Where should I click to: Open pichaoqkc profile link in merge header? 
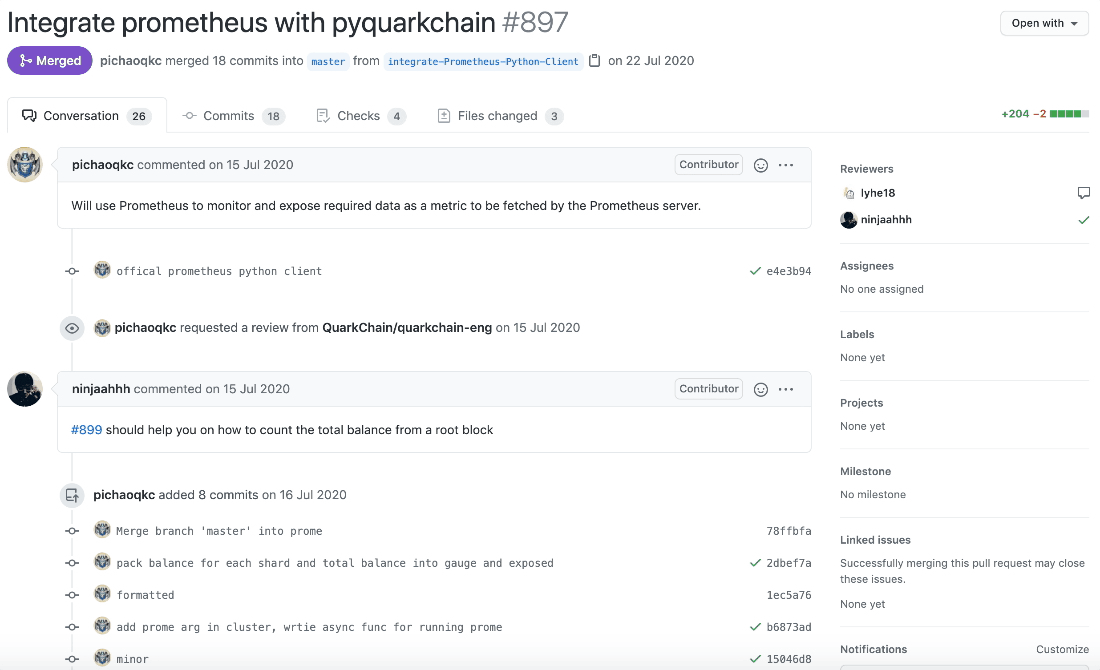(x=130, y=60)
